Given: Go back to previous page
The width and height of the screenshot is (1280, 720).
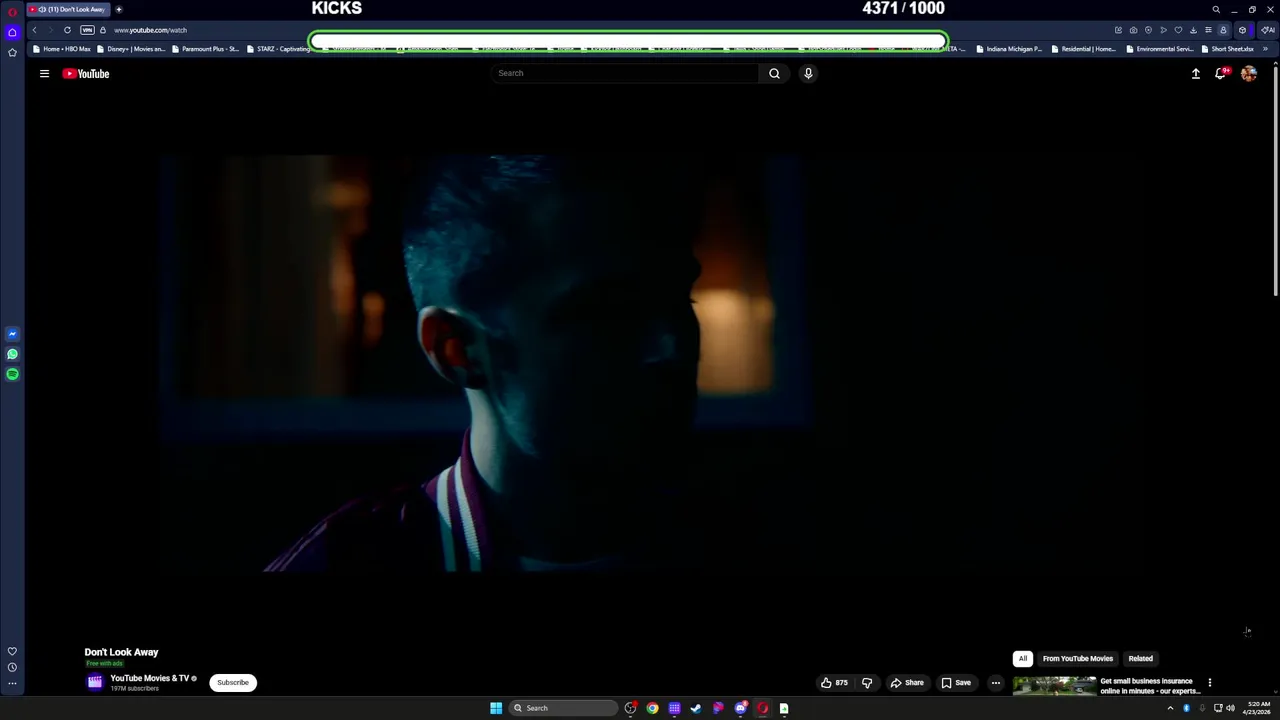Looking at the screenshot, I should click(x=34, y=30).
